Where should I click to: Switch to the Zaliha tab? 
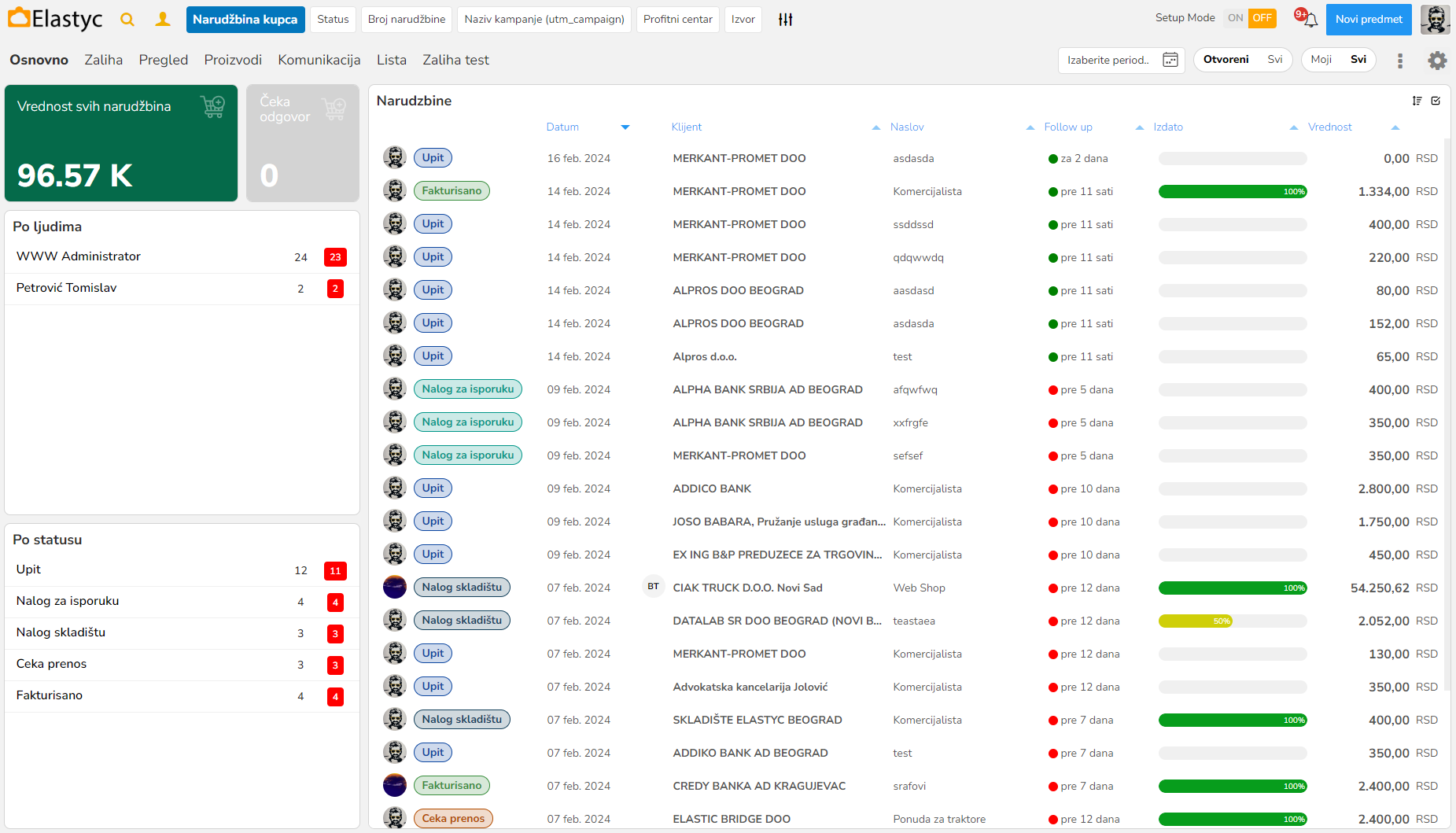coord(104,60)
